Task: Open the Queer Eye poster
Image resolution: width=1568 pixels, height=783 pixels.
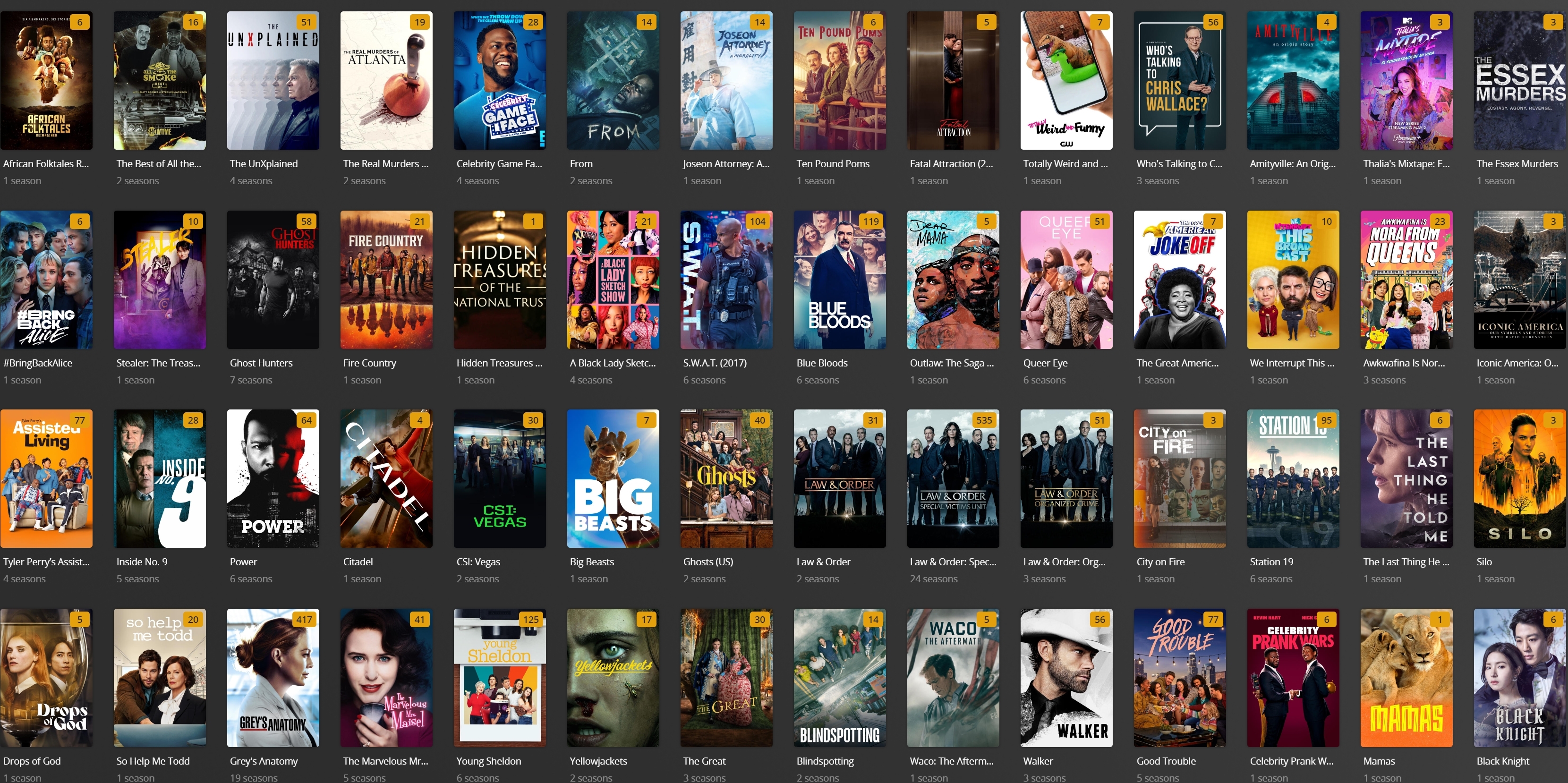Action: [x=1066, y=280]
